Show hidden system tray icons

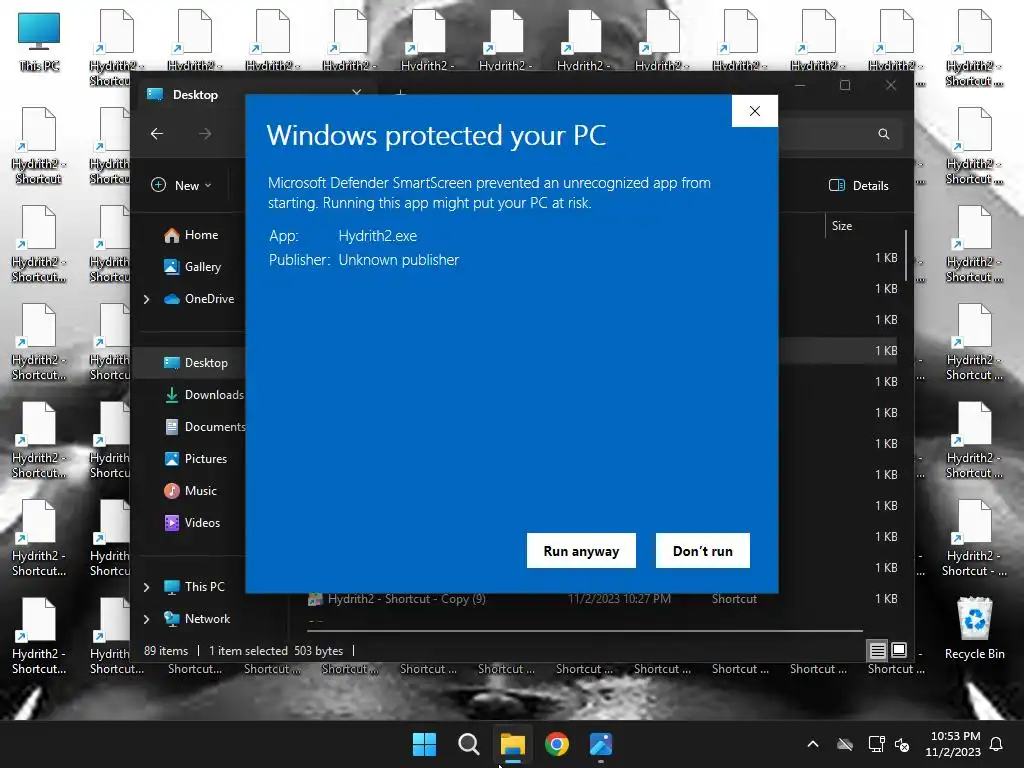(813, 744)
